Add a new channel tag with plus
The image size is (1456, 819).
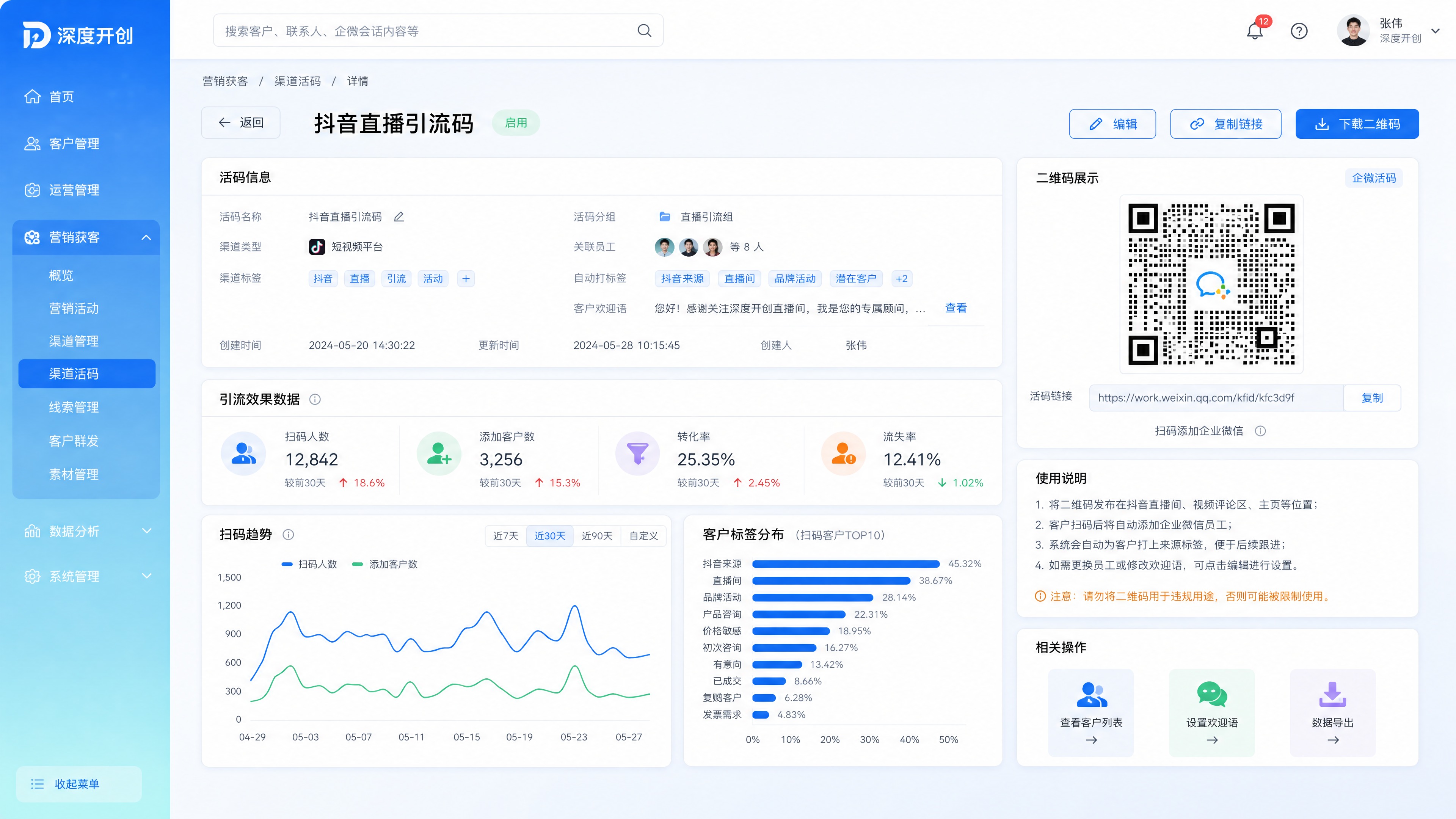pos(466,278)
